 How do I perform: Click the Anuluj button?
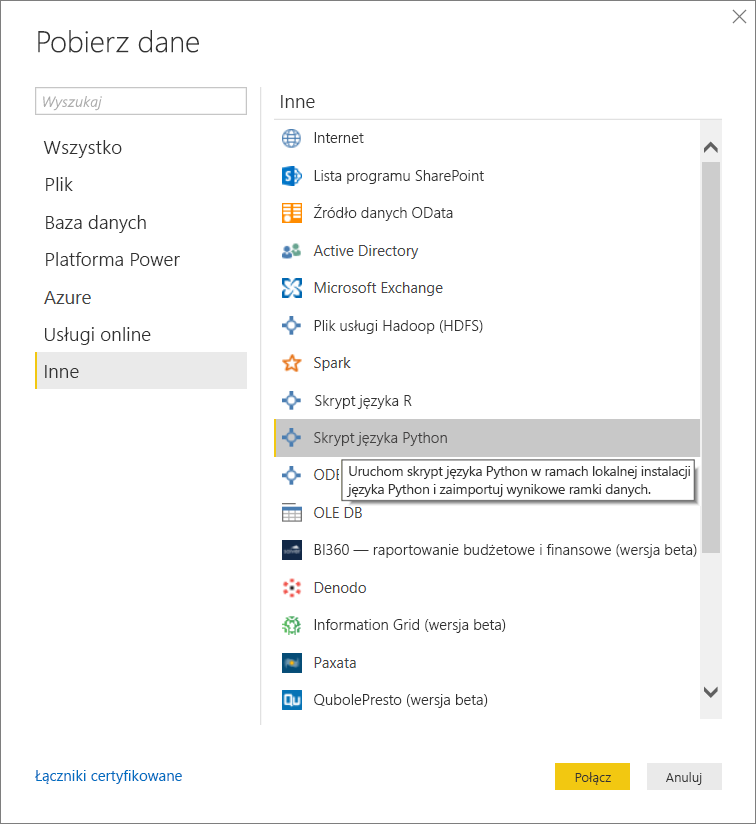(684, 777)
